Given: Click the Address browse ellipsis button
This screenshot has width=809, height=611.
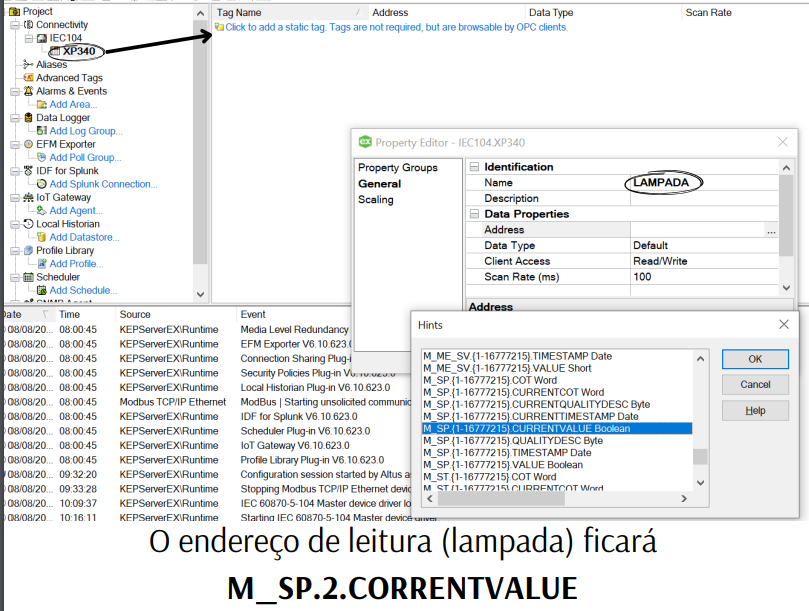Looking at the screenshot, I should click(x=771, y=231).
